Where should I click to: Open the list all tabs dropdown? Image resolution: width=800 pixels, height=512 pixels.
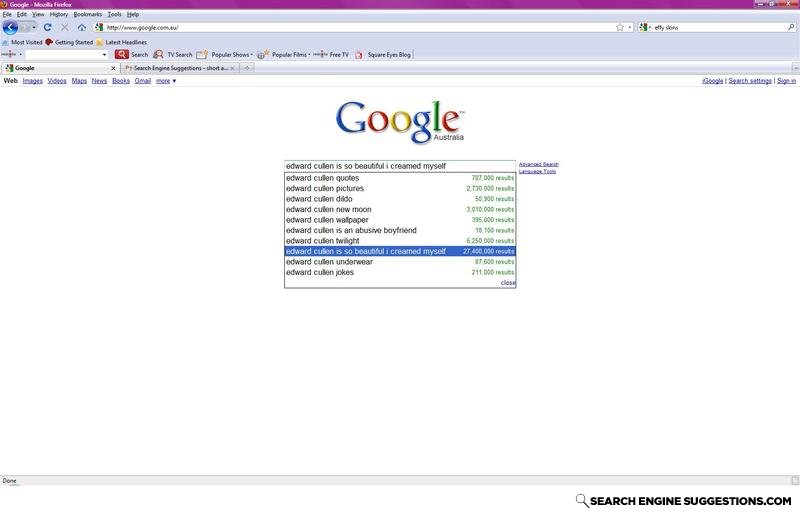click(795, 68)
